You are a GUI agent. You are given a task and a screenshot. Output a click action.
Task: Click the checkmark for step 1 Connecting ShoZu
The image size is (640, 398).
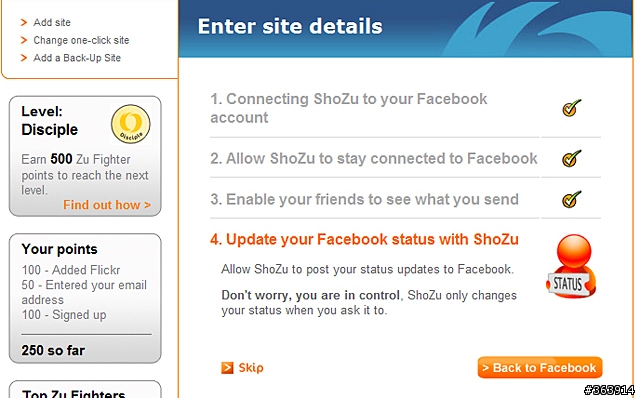pyautogui.click(x=571, y=108)
